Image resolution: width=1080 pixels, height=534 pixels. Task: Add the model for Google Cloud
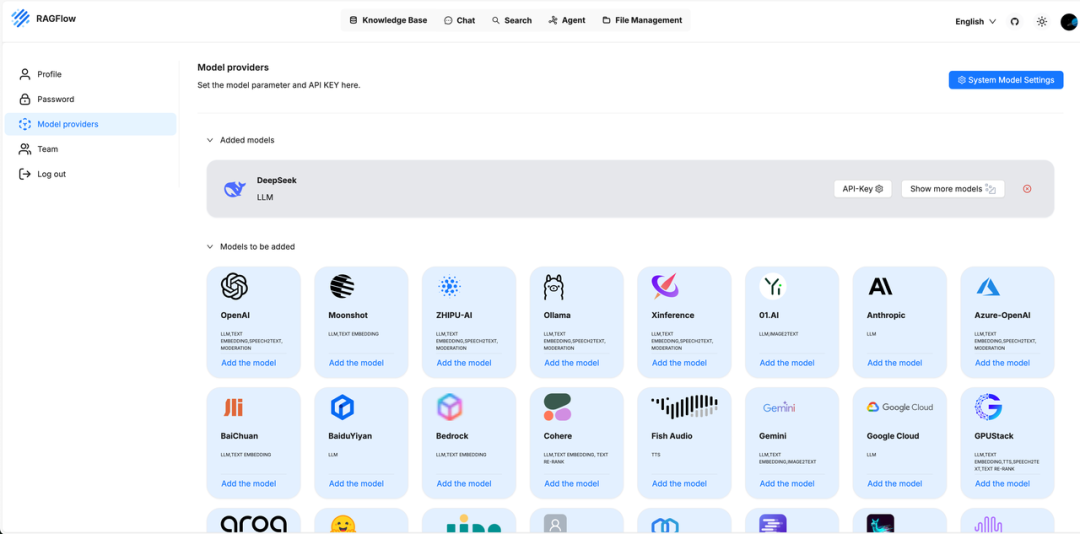(x=895, y=484)
